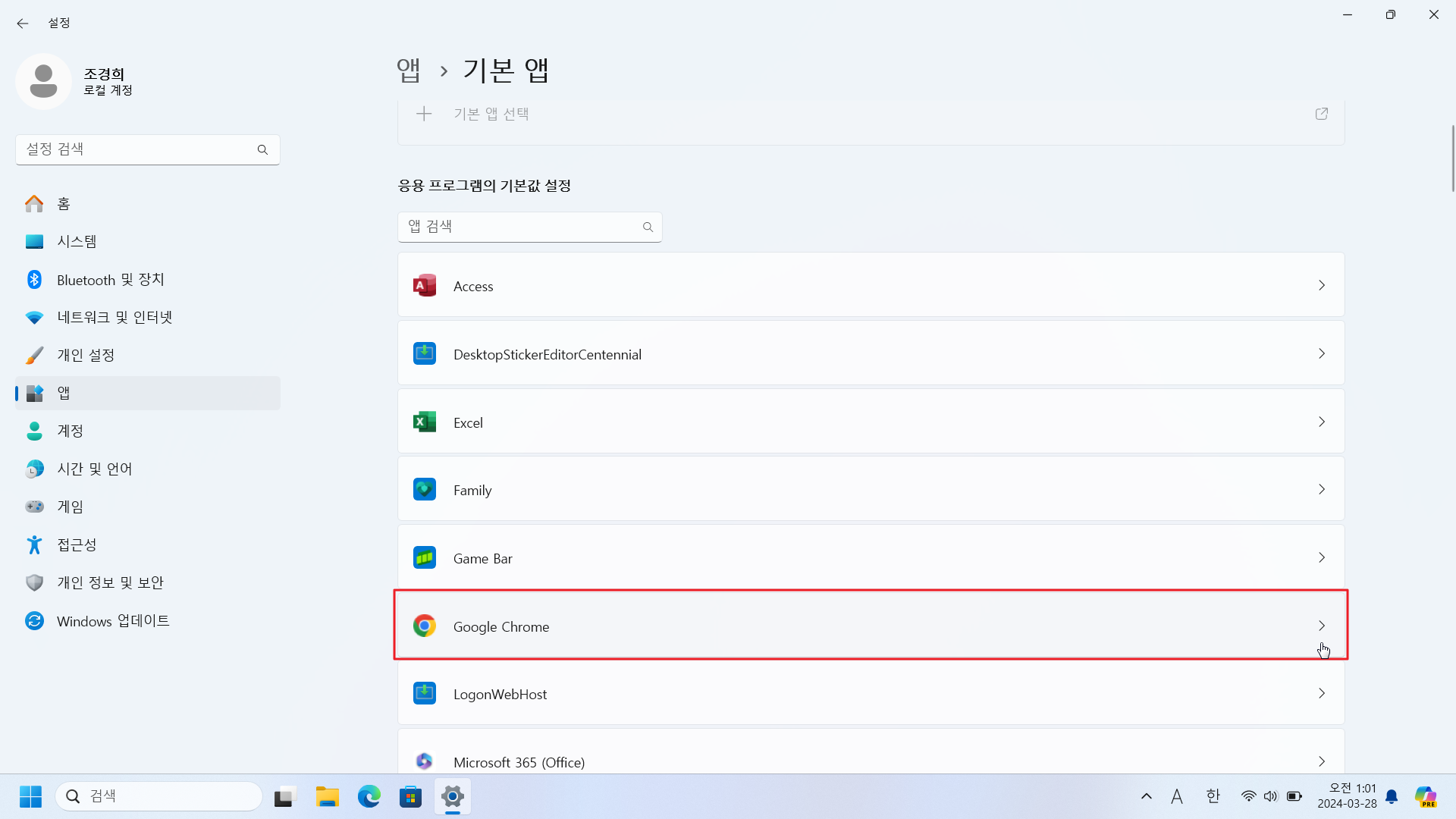
Task: Click the Game Bar label text
Action: click(x=483, y=558)
